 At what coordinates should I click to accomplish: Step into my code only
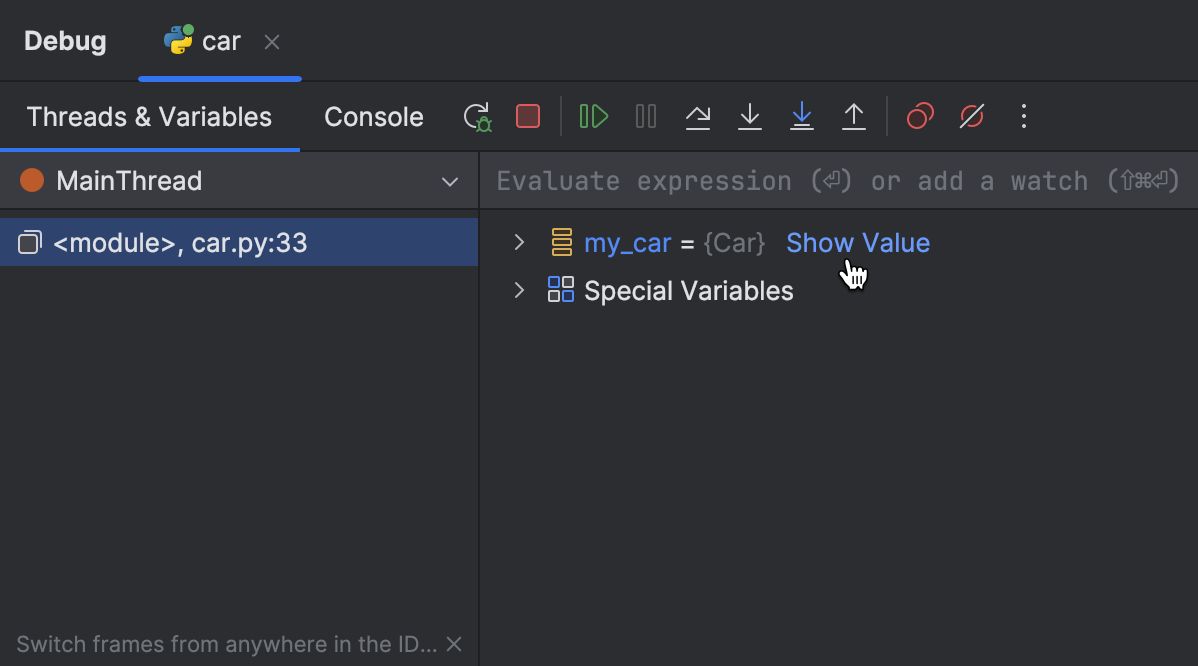tap(802, 116)
